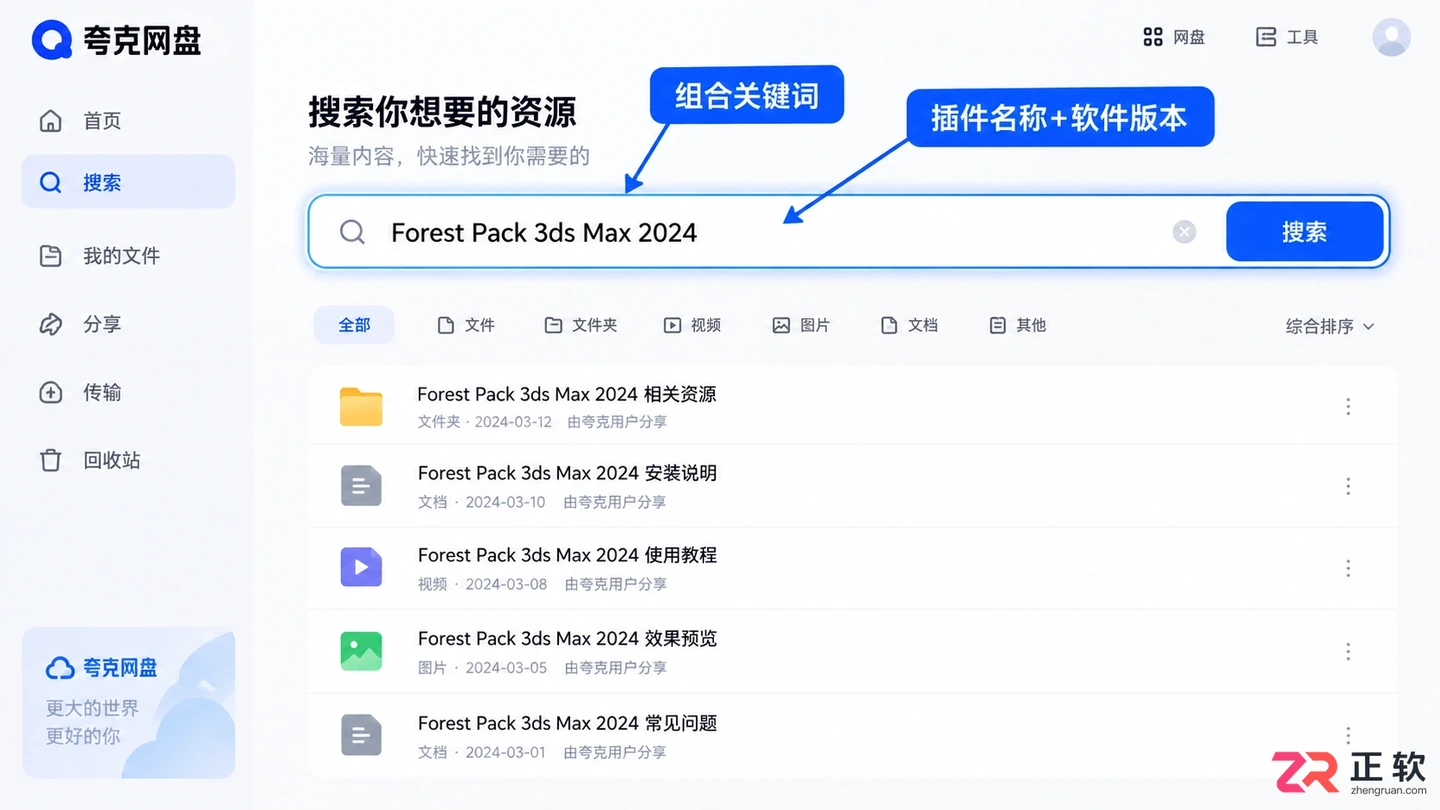Open Forest Pack 3ds Max 2024 效果预览
The image size is (1440, 810).
click(567, 638)
